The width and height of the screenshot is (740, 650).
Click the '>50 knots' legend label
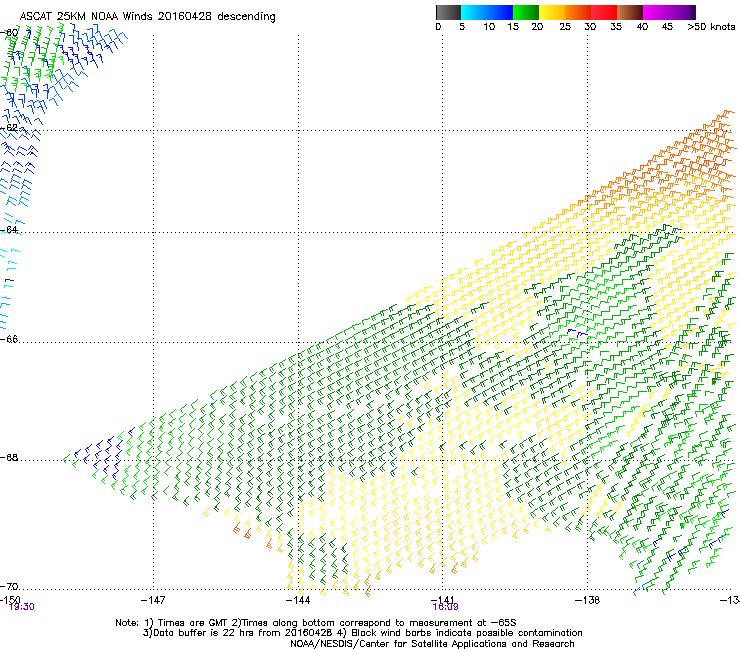711,27
